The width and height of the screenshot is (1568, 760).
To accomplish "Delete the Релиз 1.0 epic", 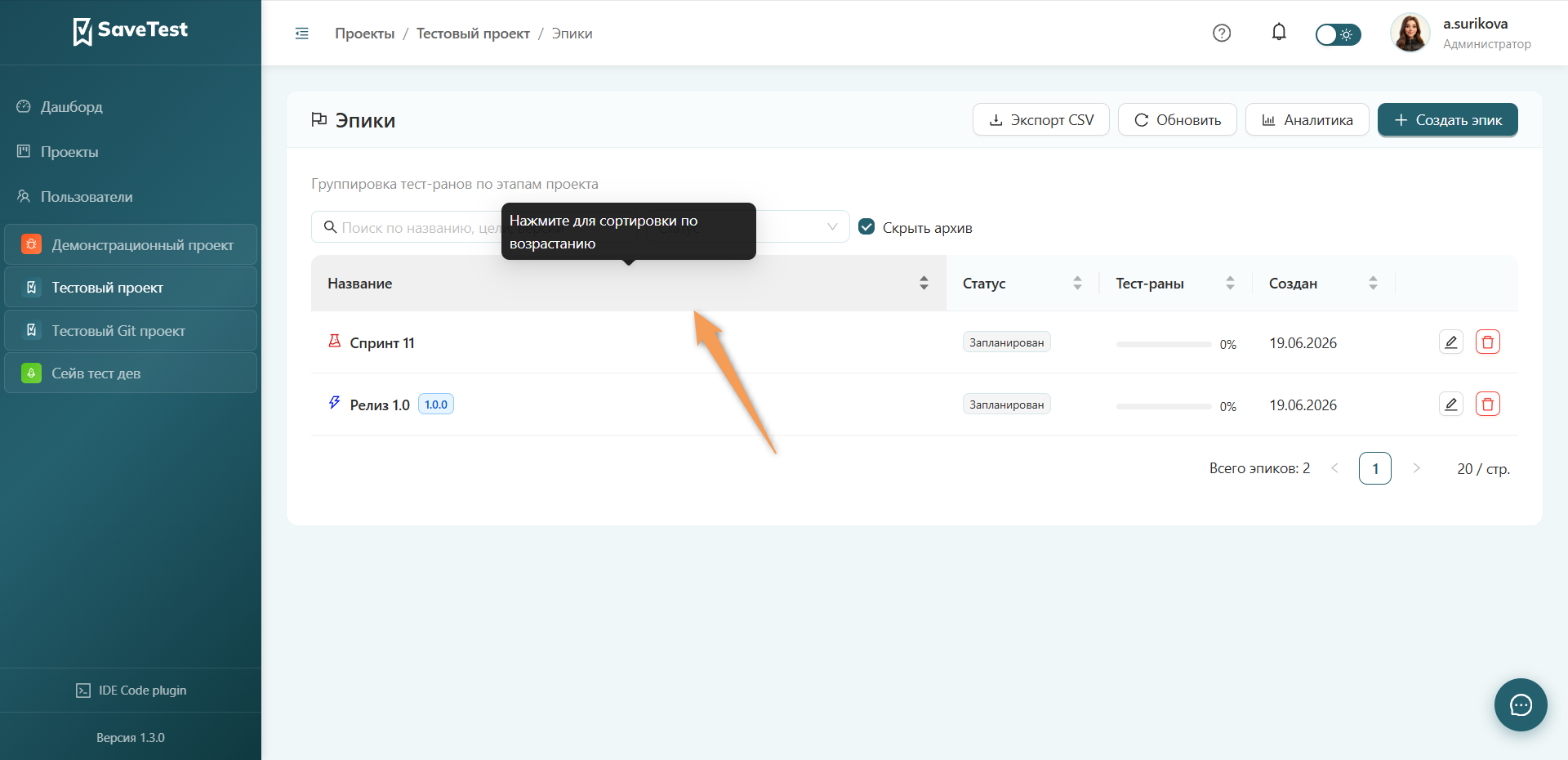I will pyautogui.click(x=1488, y=404).
